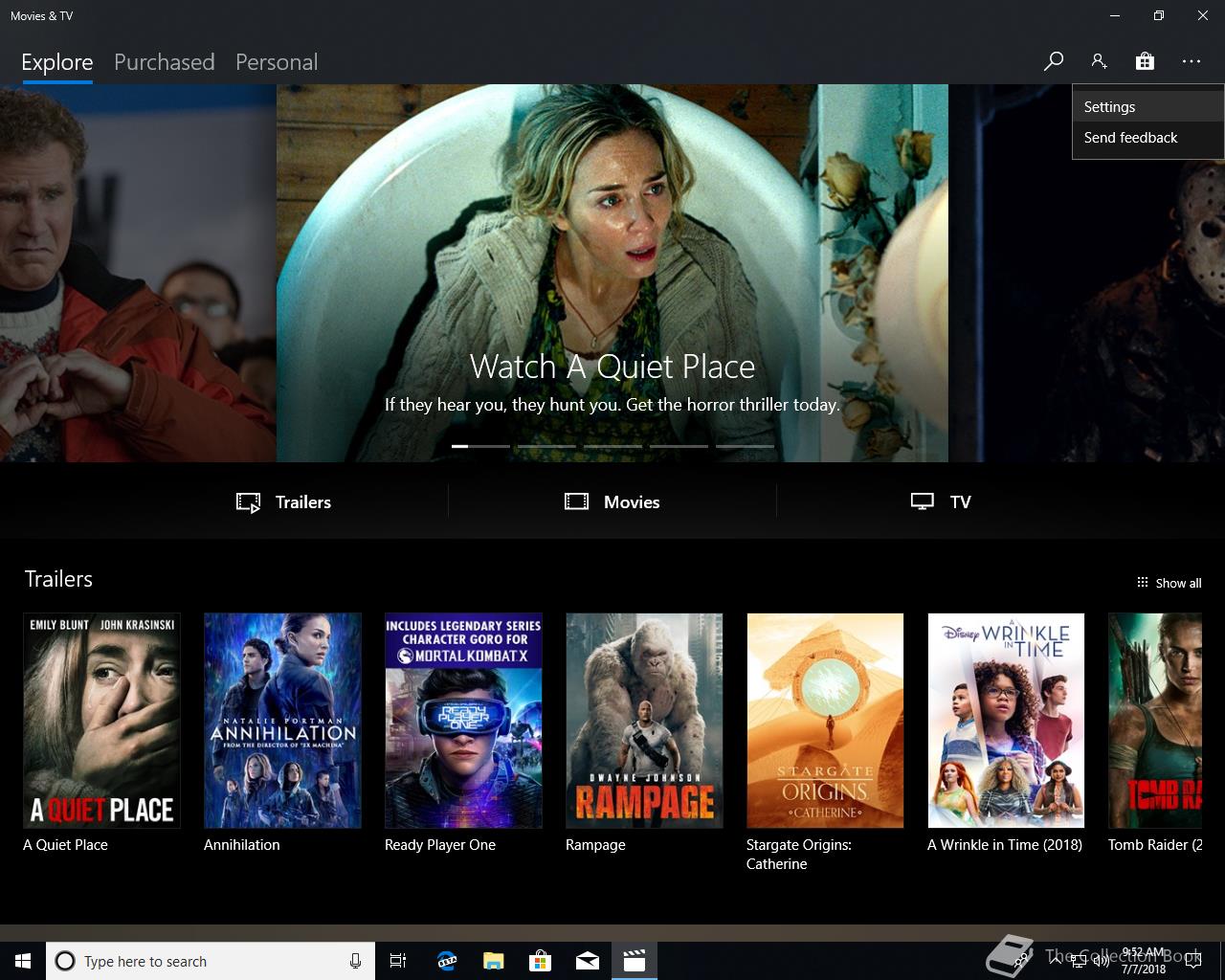The height and width of the screenshot is (980, 1225).
Task: Click the "Rampage" title text below poster
Action: [595, 845]
